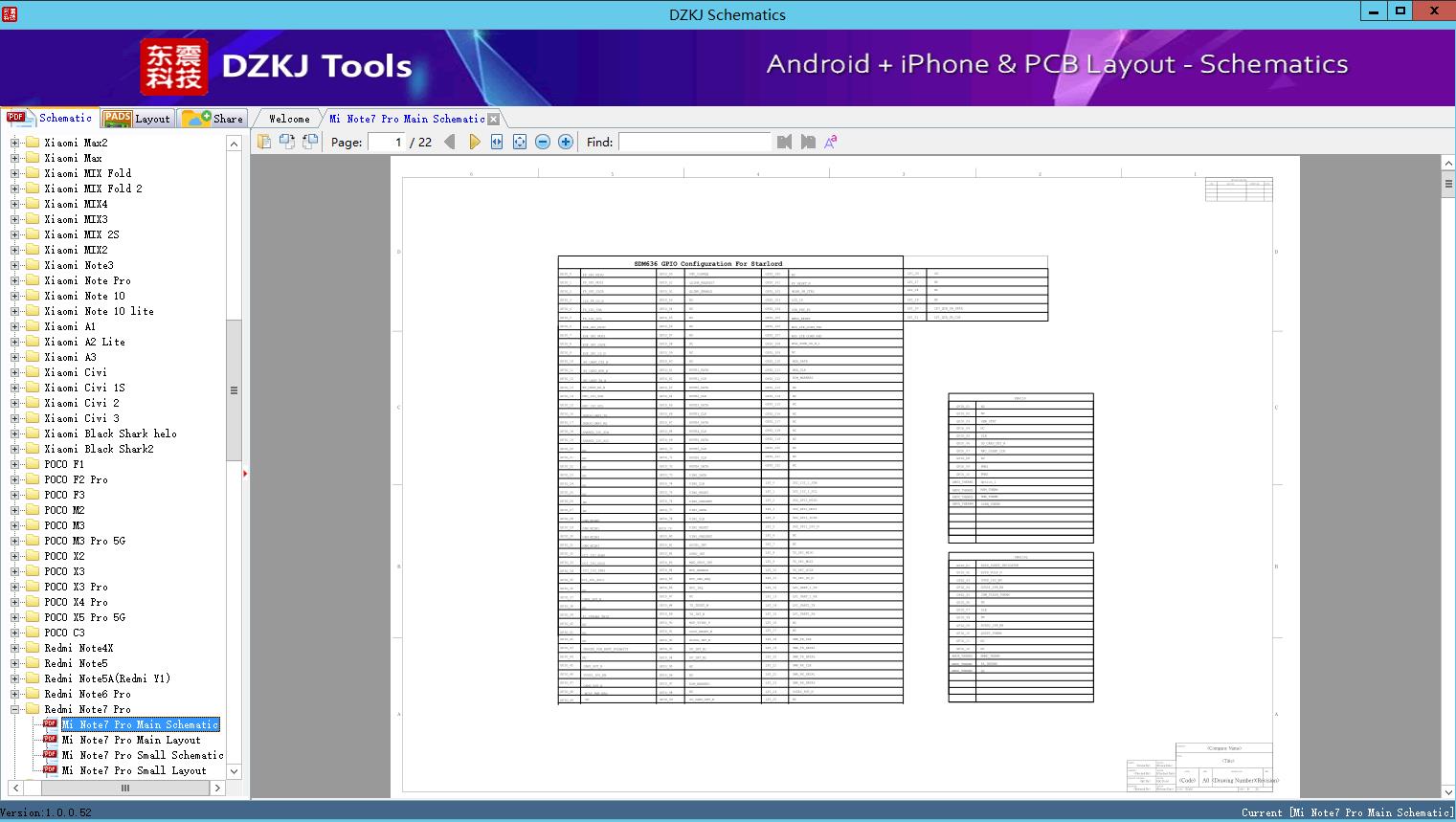Click the Page number input field

point(386,142)
